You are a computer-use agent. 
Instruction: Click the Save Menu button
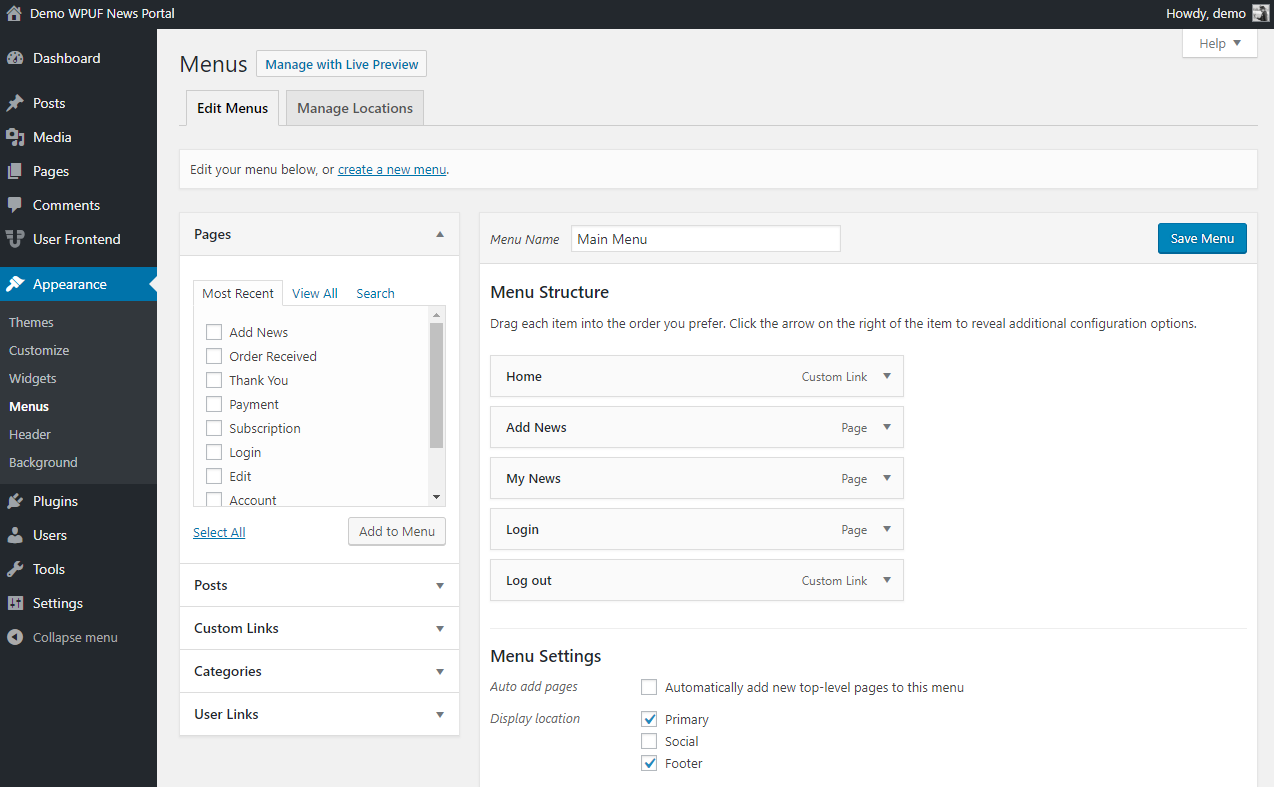pyautogui.click(x=1202, y=238)
